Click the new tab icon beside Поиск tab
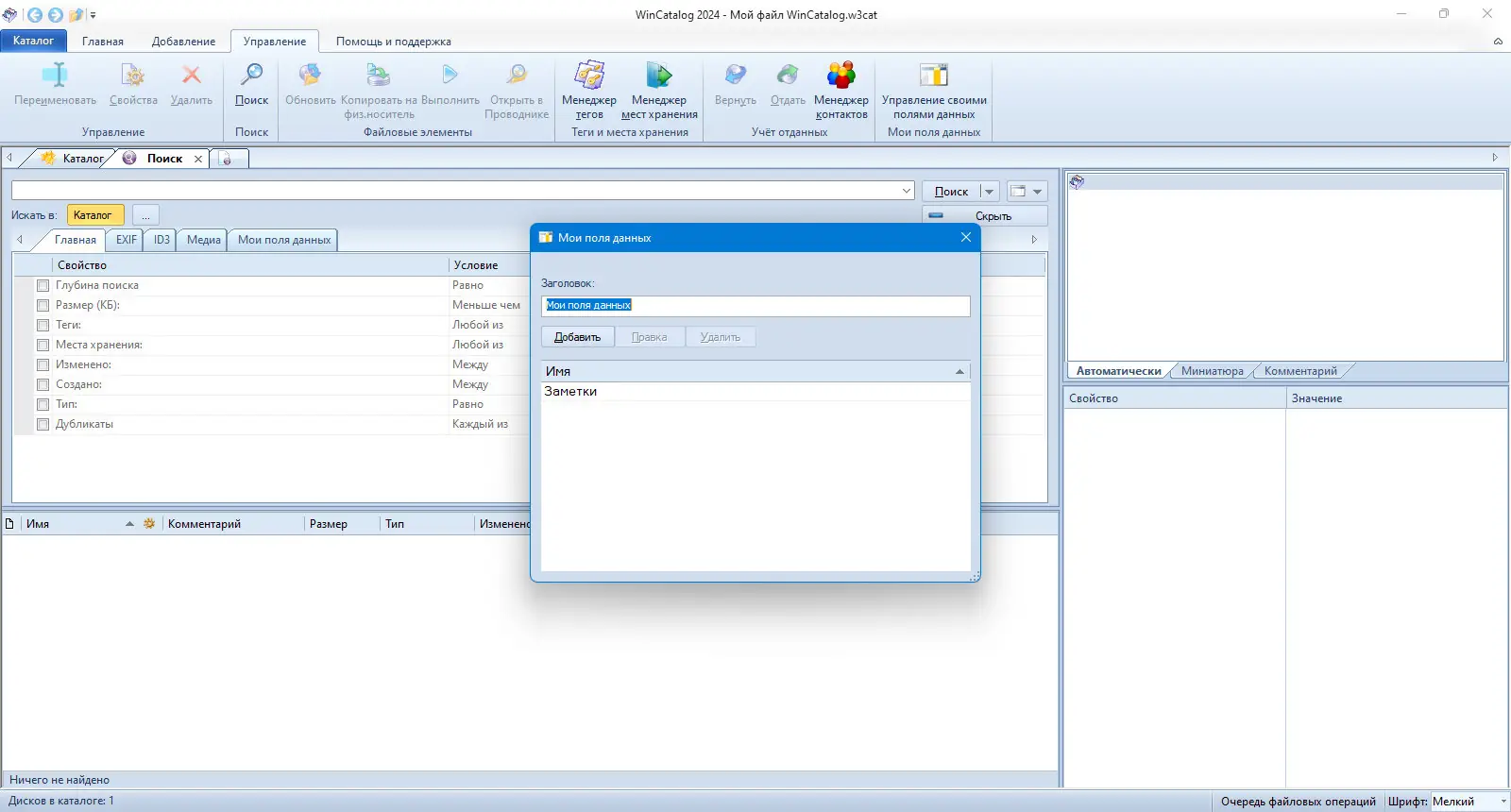Image resolution: width=1511 pixels, height=812 pixels. 226,159
